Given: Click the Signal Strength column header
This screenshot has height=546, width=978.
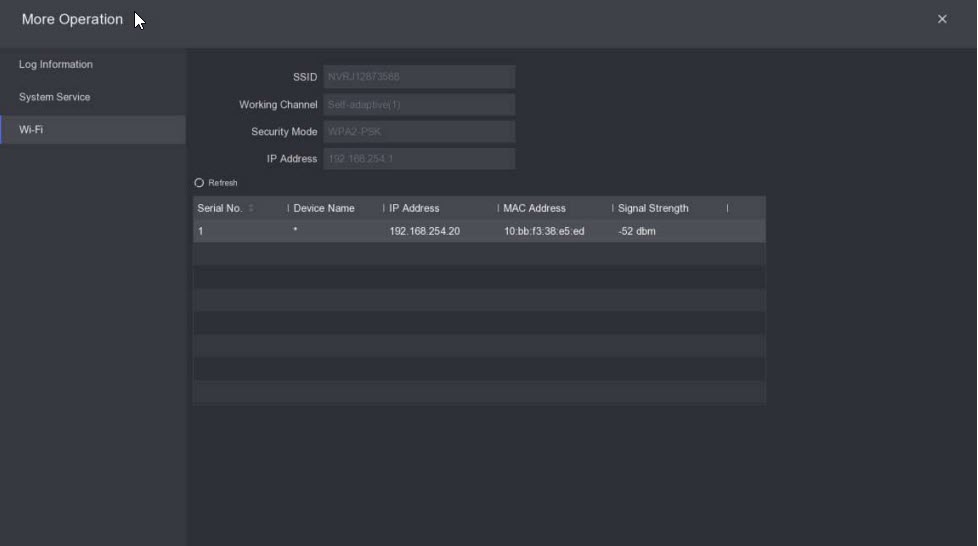Looking at the screenshot, I should pyautogui.click(x=653, y=208).
